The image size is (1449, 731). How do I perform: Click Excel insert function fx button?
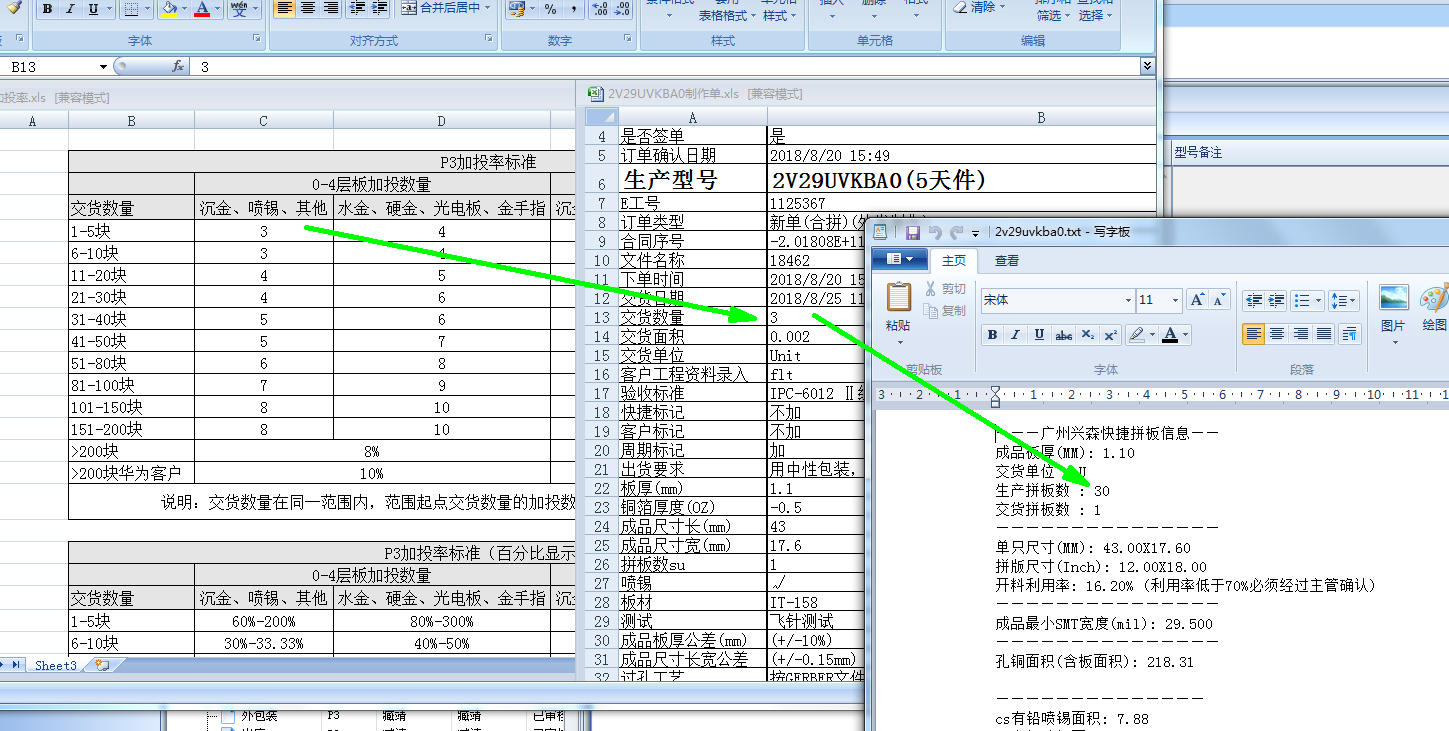(x=178, y=66)
